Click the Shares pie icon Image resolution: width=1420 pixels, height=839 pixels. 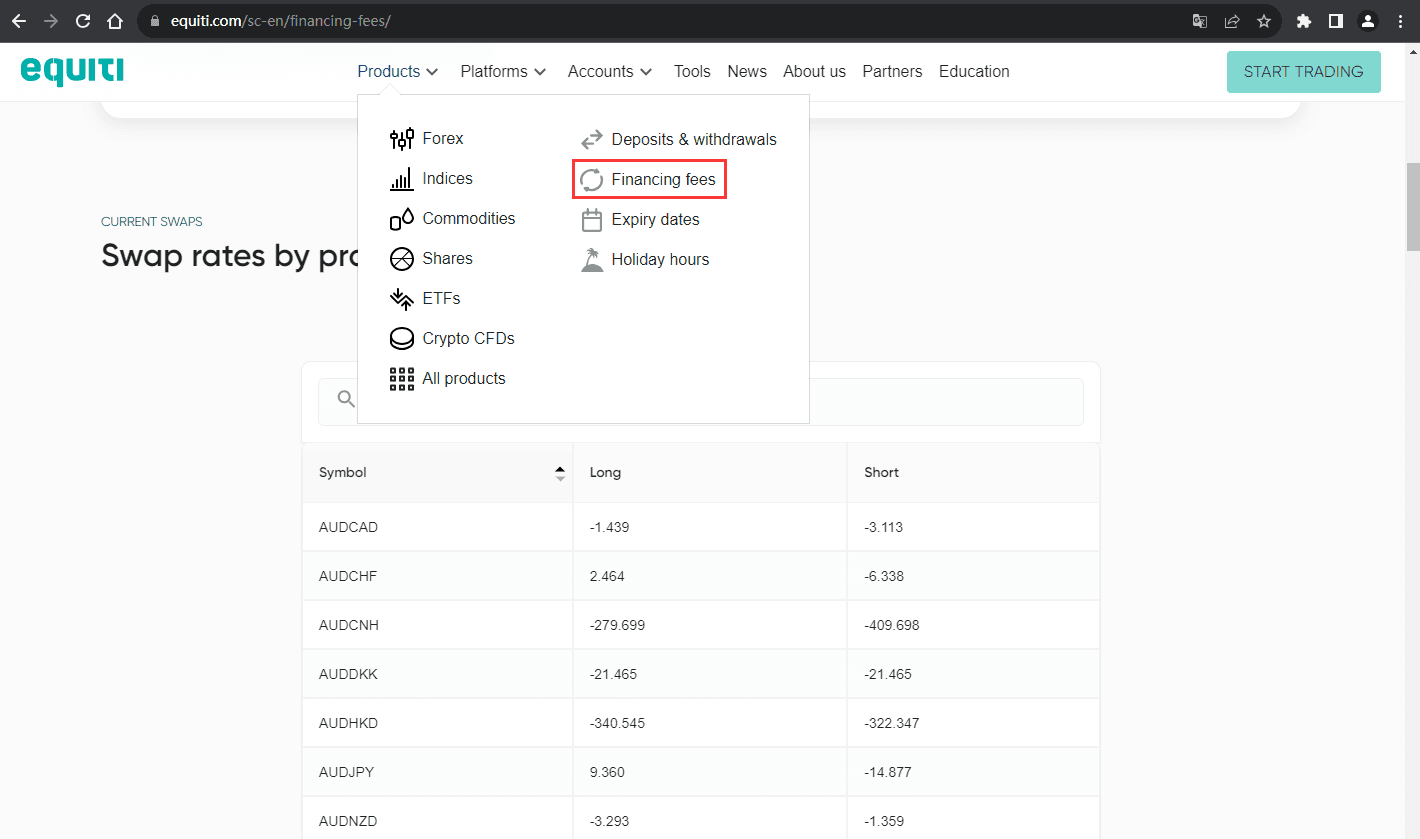click(402, 259)
